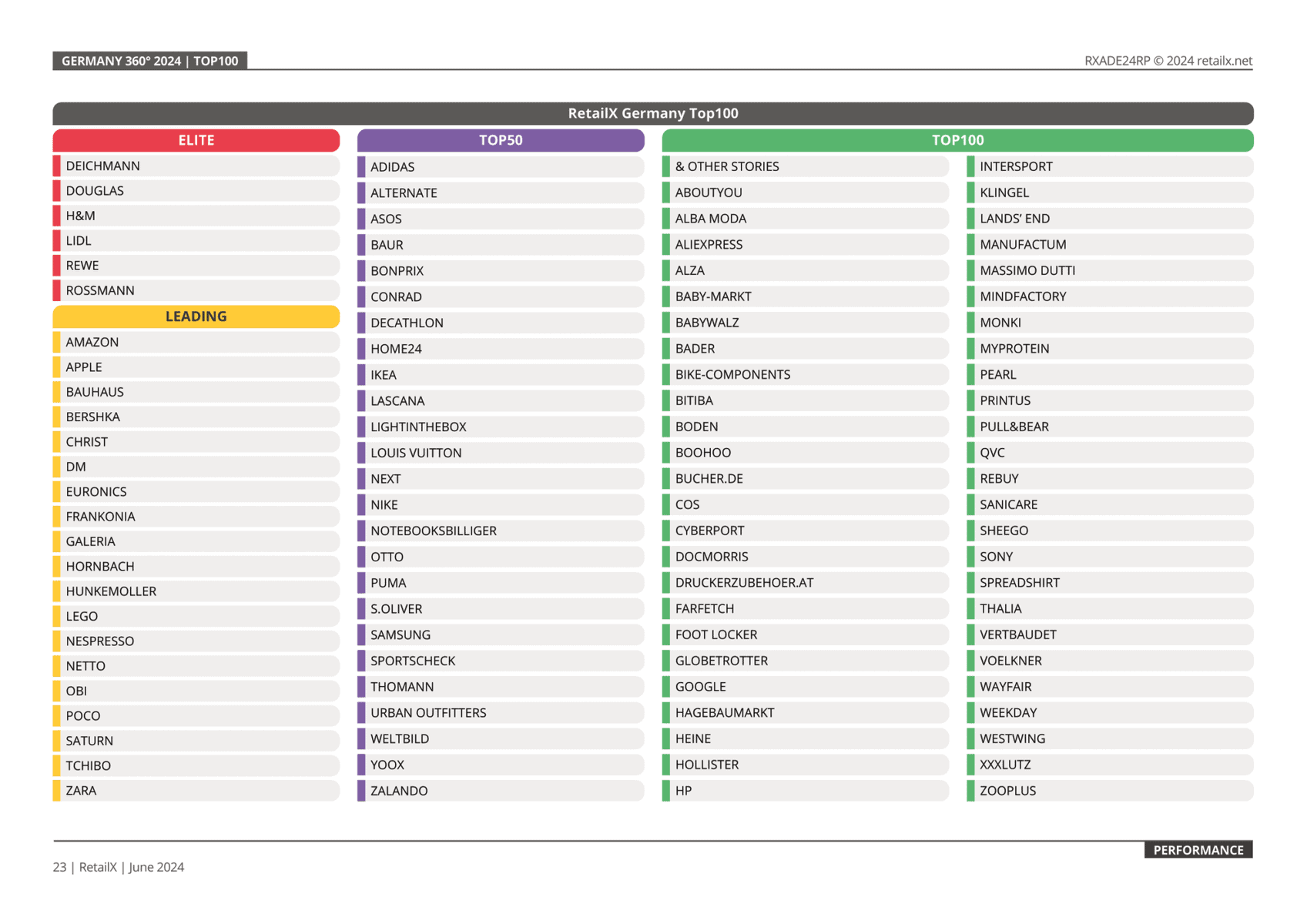
Task: Select LIDL in the Elite list
Action: pyautogui.click(x=196, y=240)
